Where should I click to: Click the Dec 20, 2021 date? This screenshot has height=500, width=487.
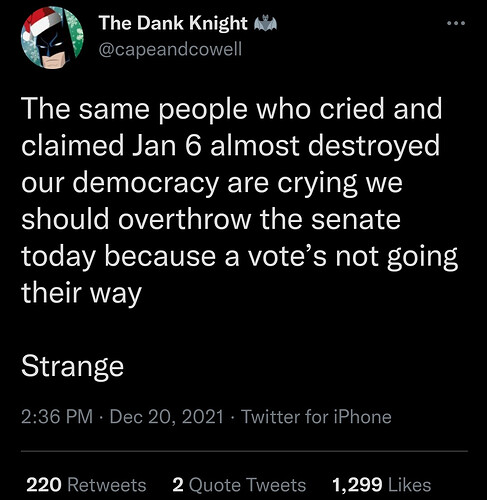(166, 417)
